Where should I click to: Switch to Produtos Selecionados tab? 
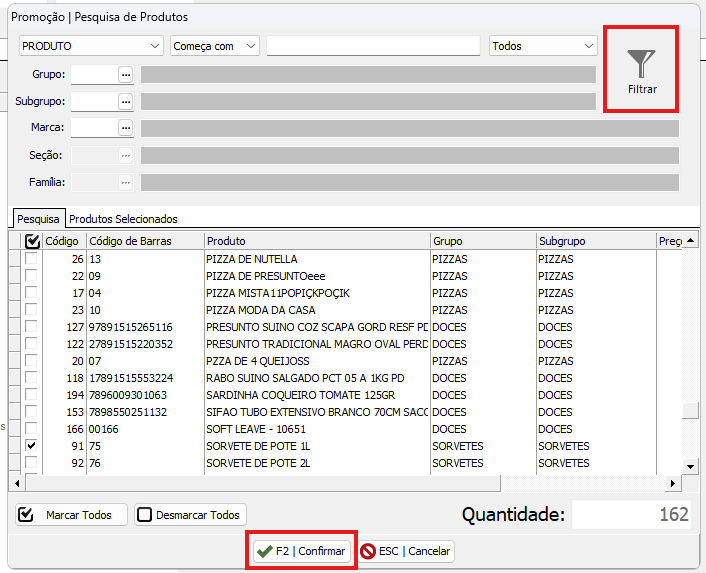(123, 219)
